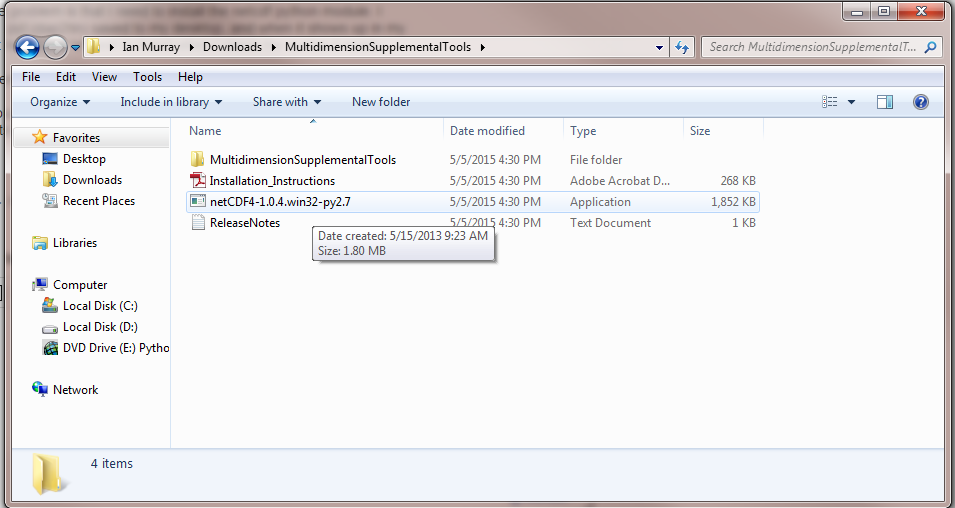Click the Libraries icon
The image size is (955, 508).
[x=40, y=243]
